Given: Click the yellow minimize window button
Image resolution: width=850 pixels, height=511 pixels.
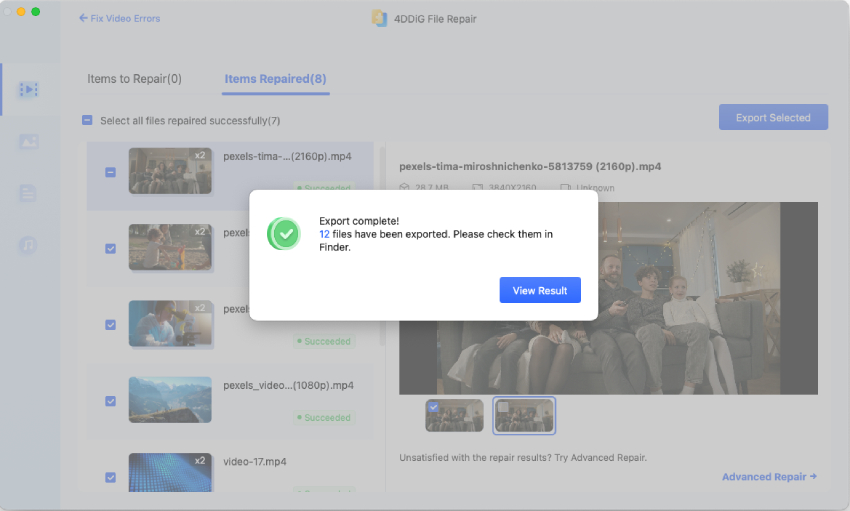Looking at the screenshot, I should (x=21, y=11).
